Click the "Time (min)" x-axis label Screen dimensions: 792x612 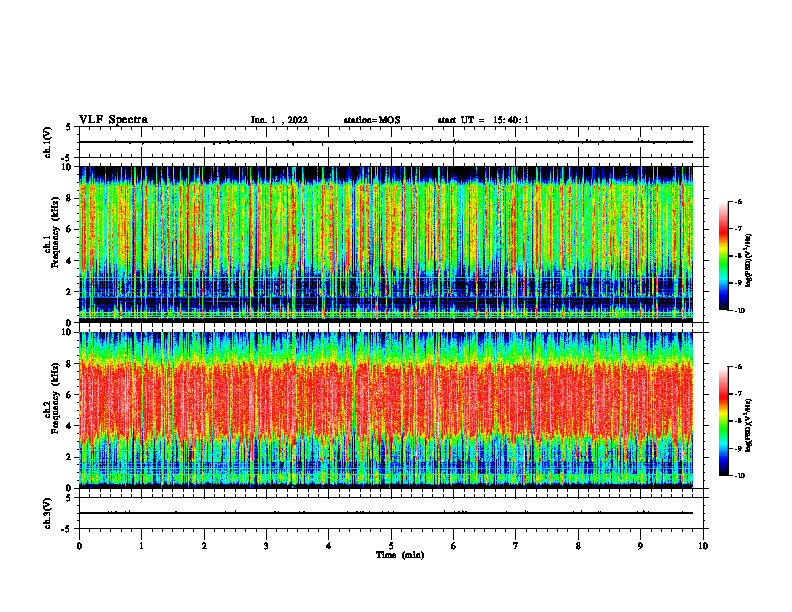click(400, 555)
